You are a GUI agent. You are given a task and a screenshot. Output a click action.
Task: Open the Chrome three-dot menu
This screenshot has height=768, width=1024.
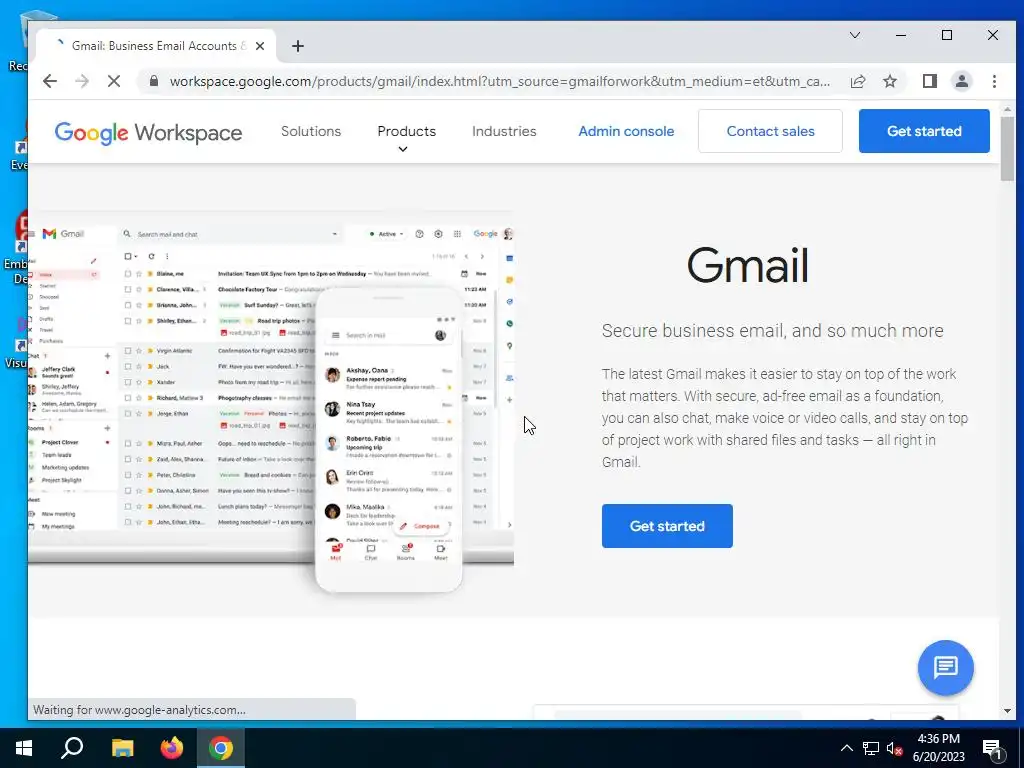coord(994,81)
